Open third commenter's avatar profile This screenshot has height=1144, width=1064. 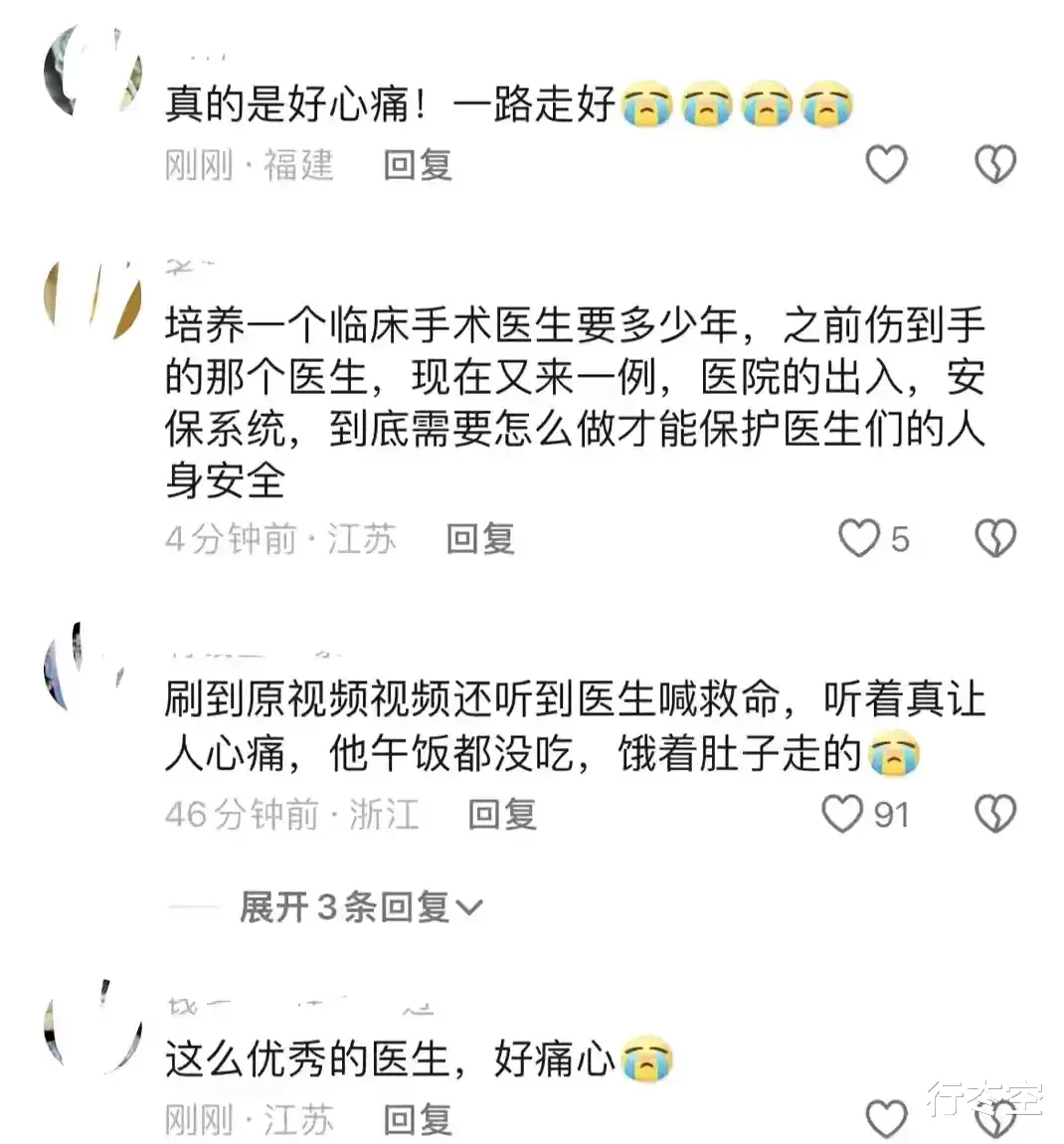(86, 667)
